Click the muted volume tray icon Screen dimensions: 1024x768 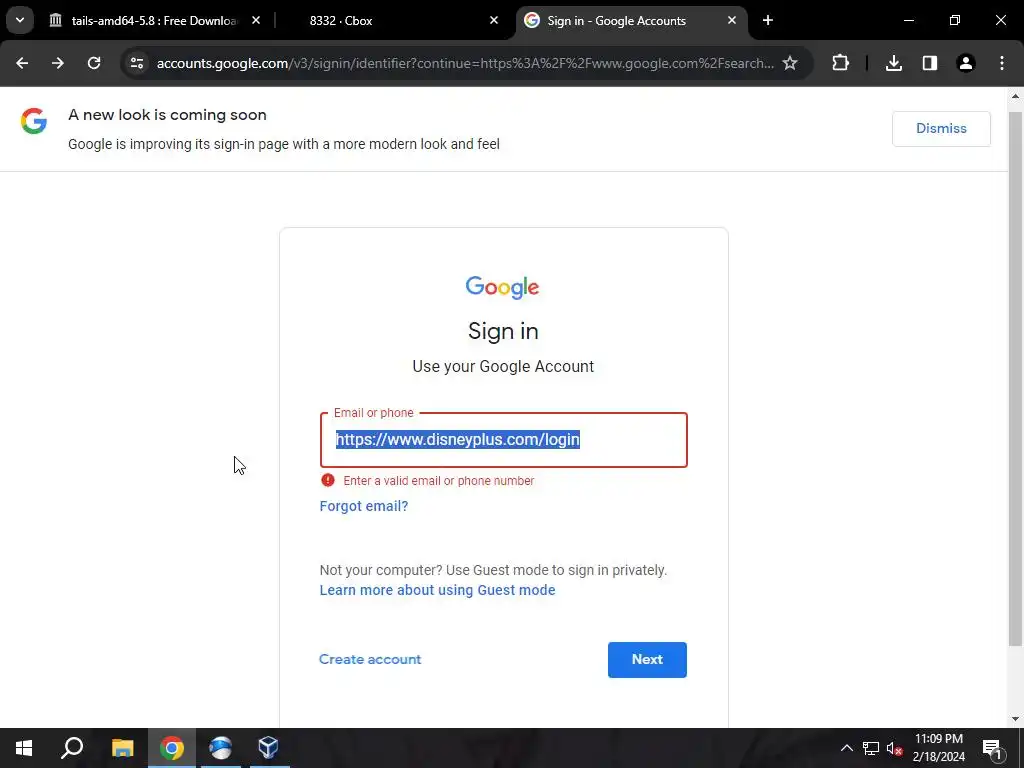(x=894, y=748)
